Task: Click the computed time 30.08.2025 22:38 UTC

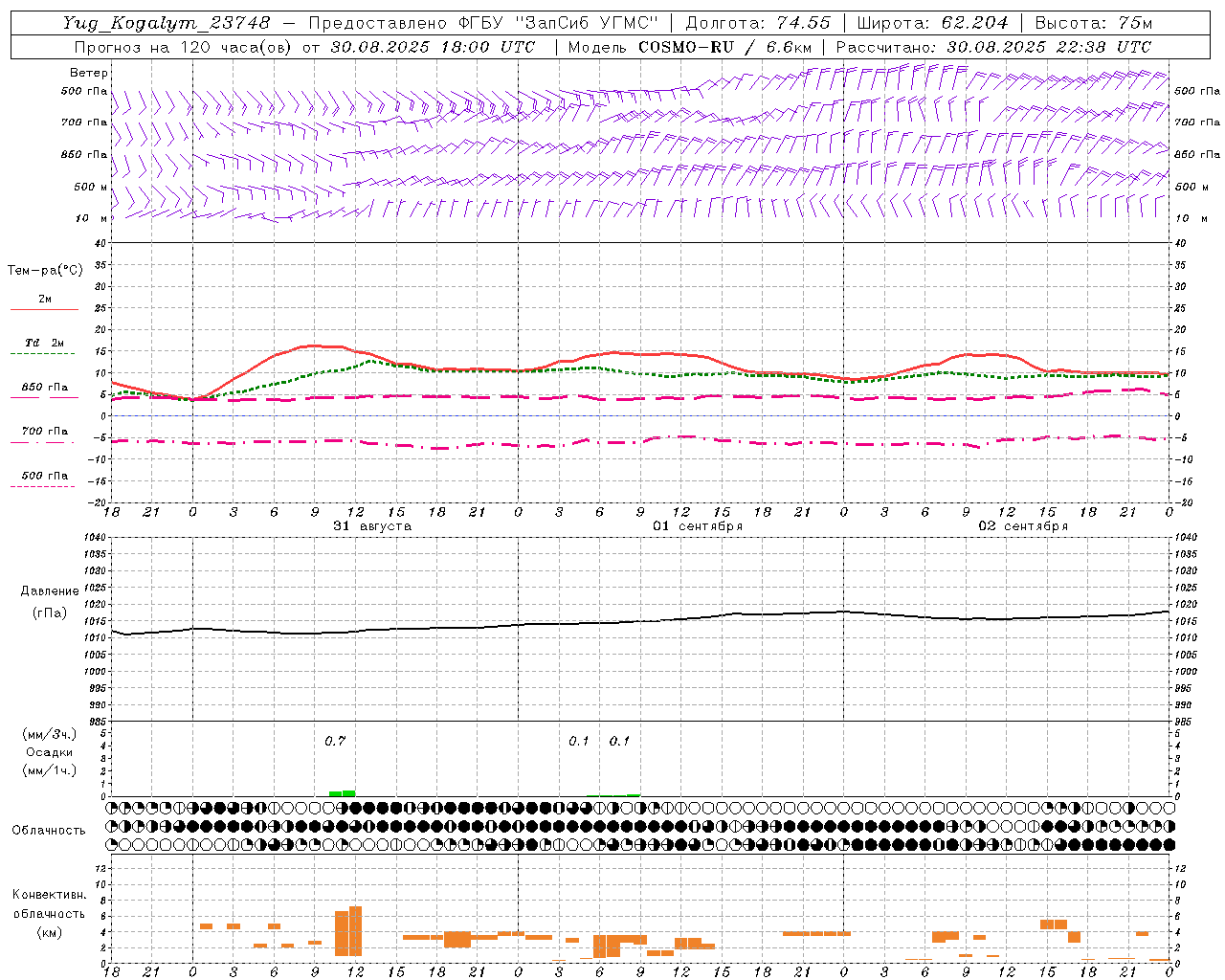Action: (x=1049, y=47)
